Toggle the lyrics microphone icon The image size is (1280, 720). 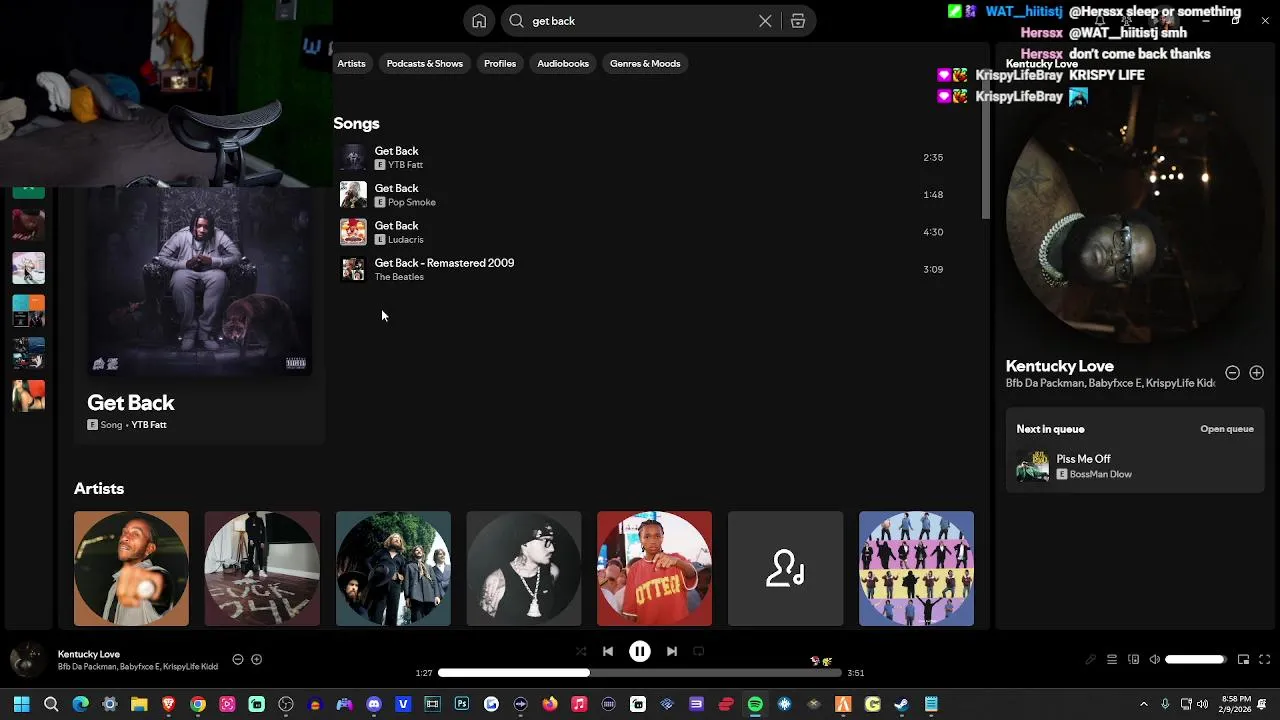[x=1091, y=660]
